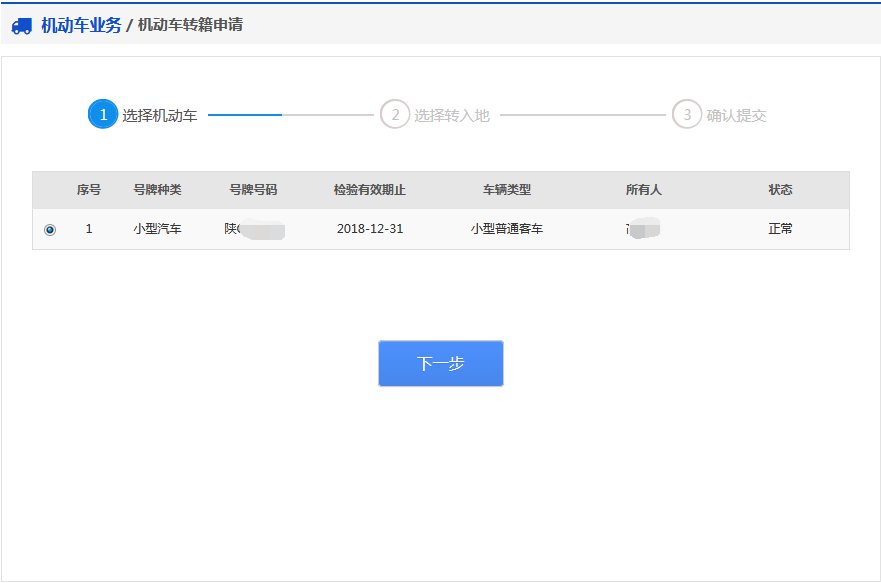
Task: Click the 机动车转籍申请 breadcrumb title
Action: [190, 25]
